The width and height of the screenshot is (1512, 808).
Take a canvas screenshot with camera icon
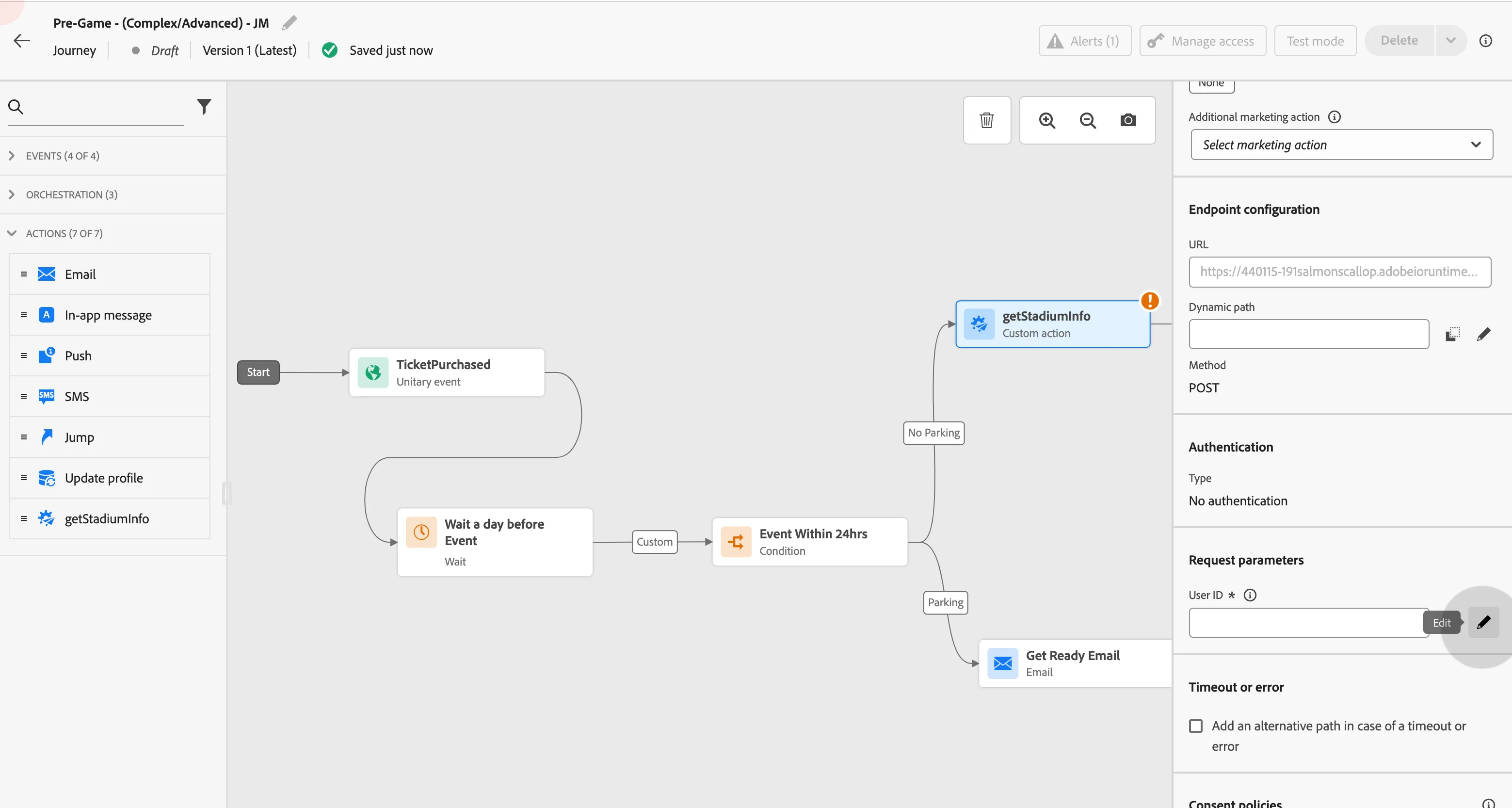(1127, 120)
